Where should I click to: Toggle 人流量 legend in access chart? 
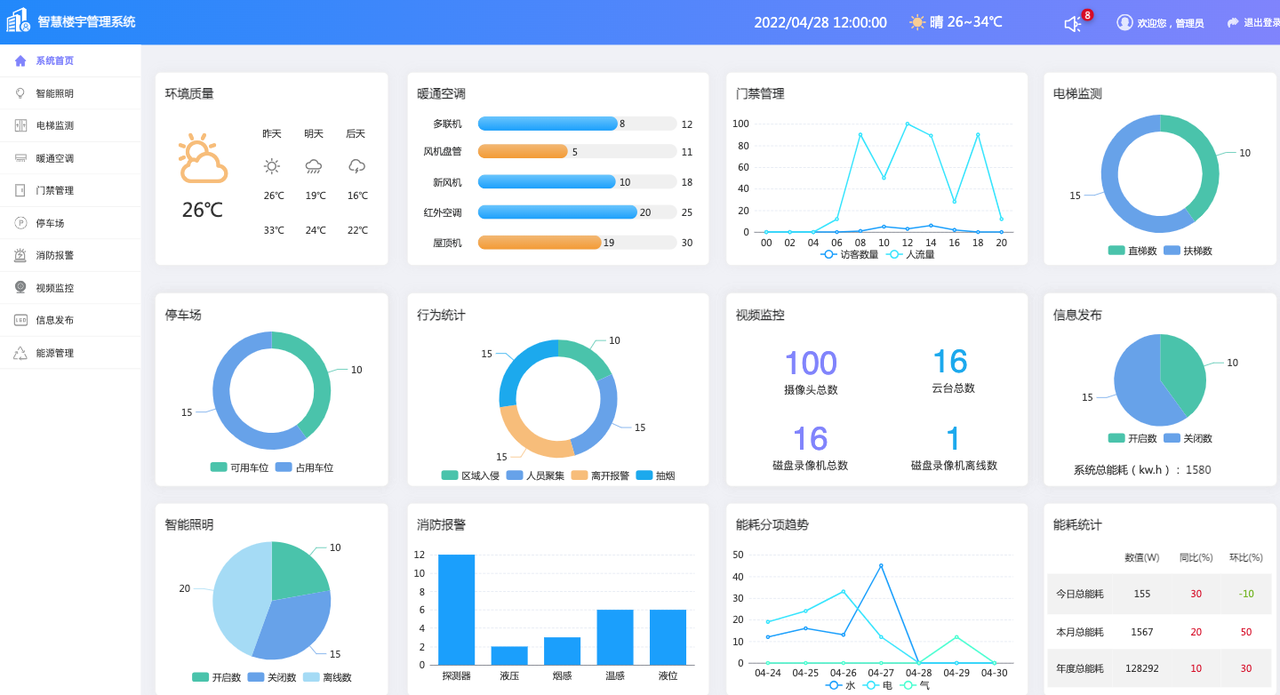coord(910,254)
